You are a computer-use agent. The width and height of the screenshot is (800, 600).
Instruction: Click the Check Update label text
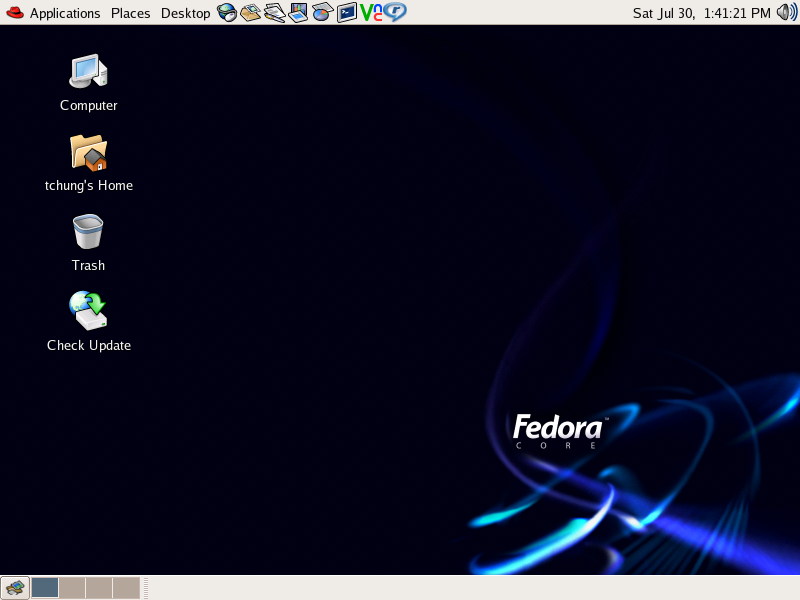(89, 345)
